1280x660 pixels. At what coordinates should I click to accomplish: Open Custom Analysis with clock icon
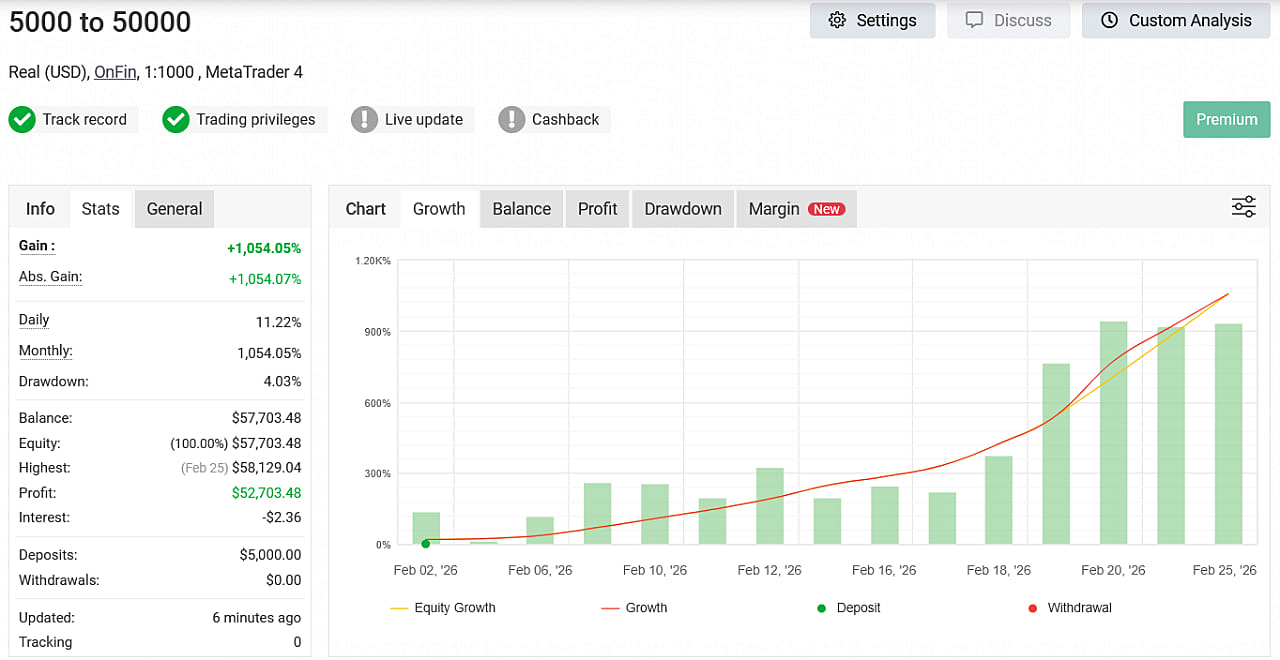1175,21
